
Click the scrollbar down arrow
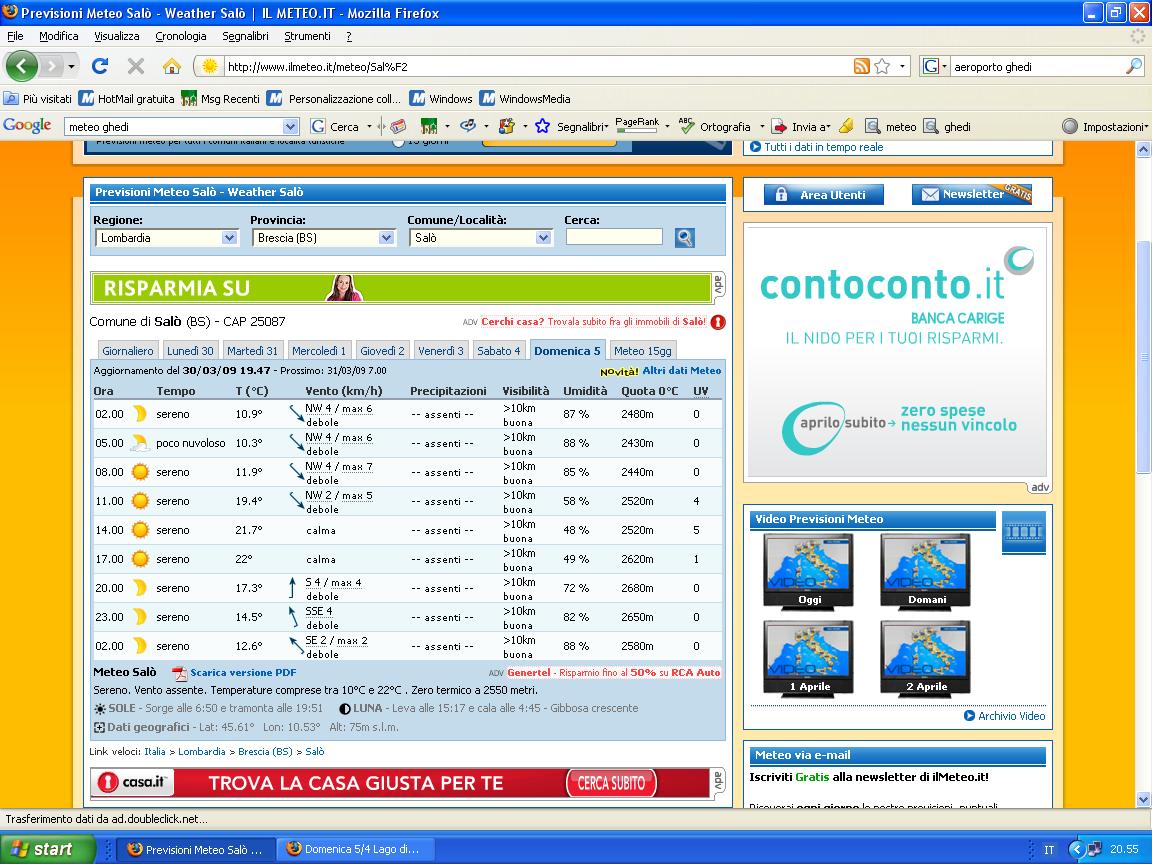tap(1144, 799)
